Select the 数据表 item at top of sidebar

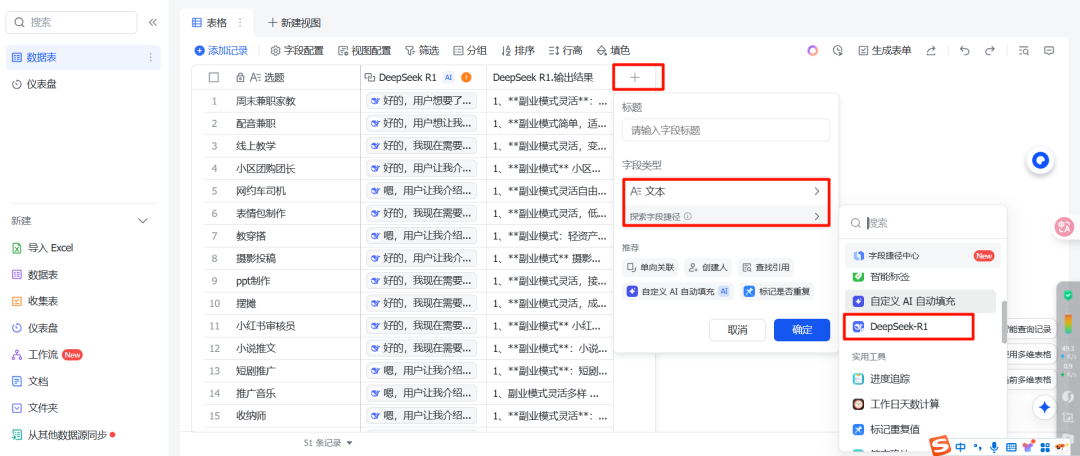pos(83,57)
